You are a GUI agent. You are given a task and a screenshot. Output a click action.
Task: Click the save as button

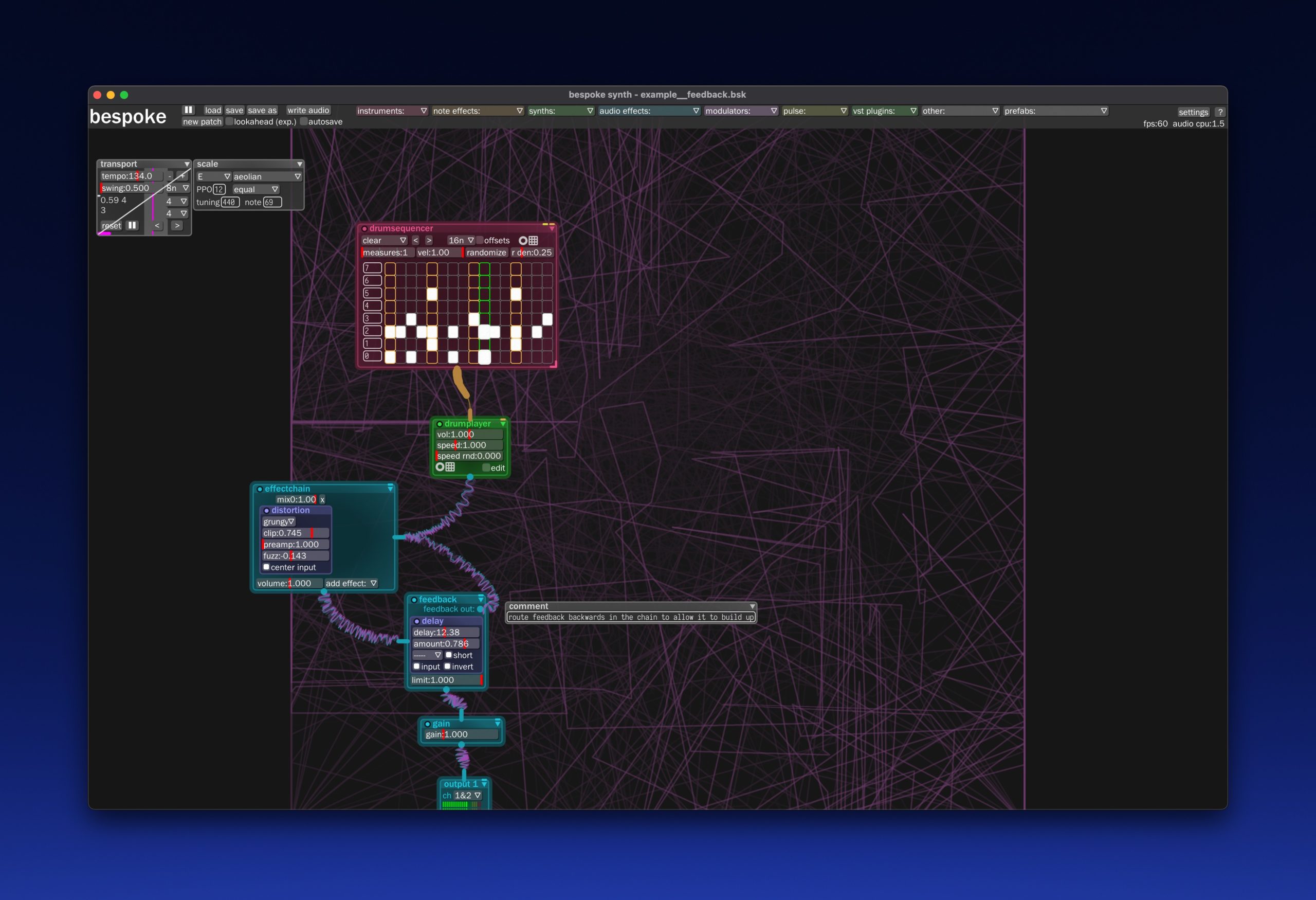tap(262, 110)
